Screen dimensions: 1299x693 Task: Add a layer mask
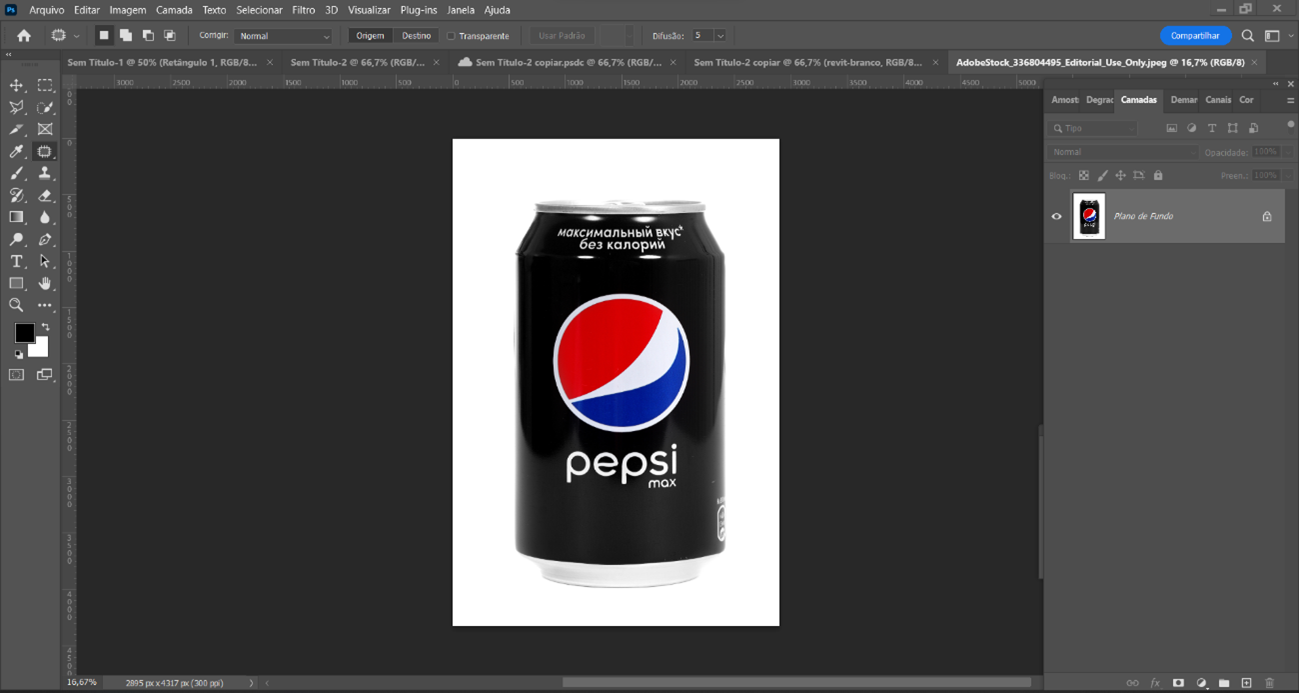(x=1178, y=683)
